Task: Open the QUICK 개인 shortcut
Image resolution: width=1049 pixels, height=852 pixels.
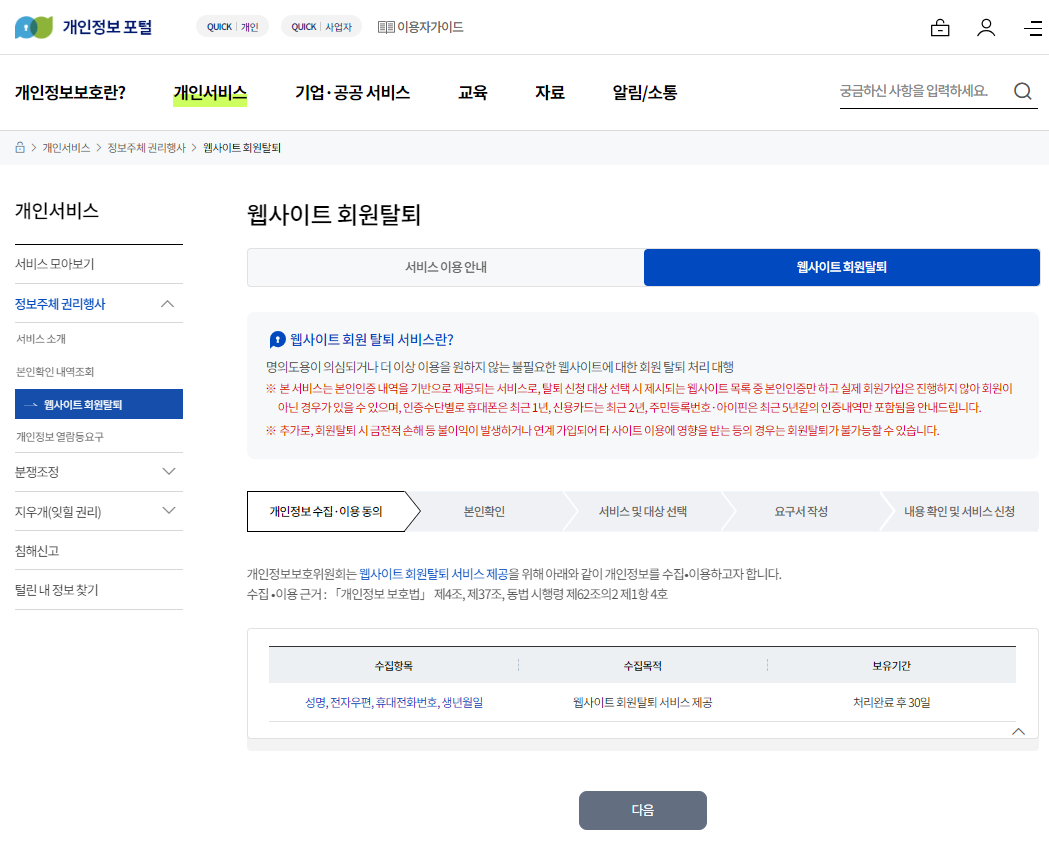Action: 231,26
